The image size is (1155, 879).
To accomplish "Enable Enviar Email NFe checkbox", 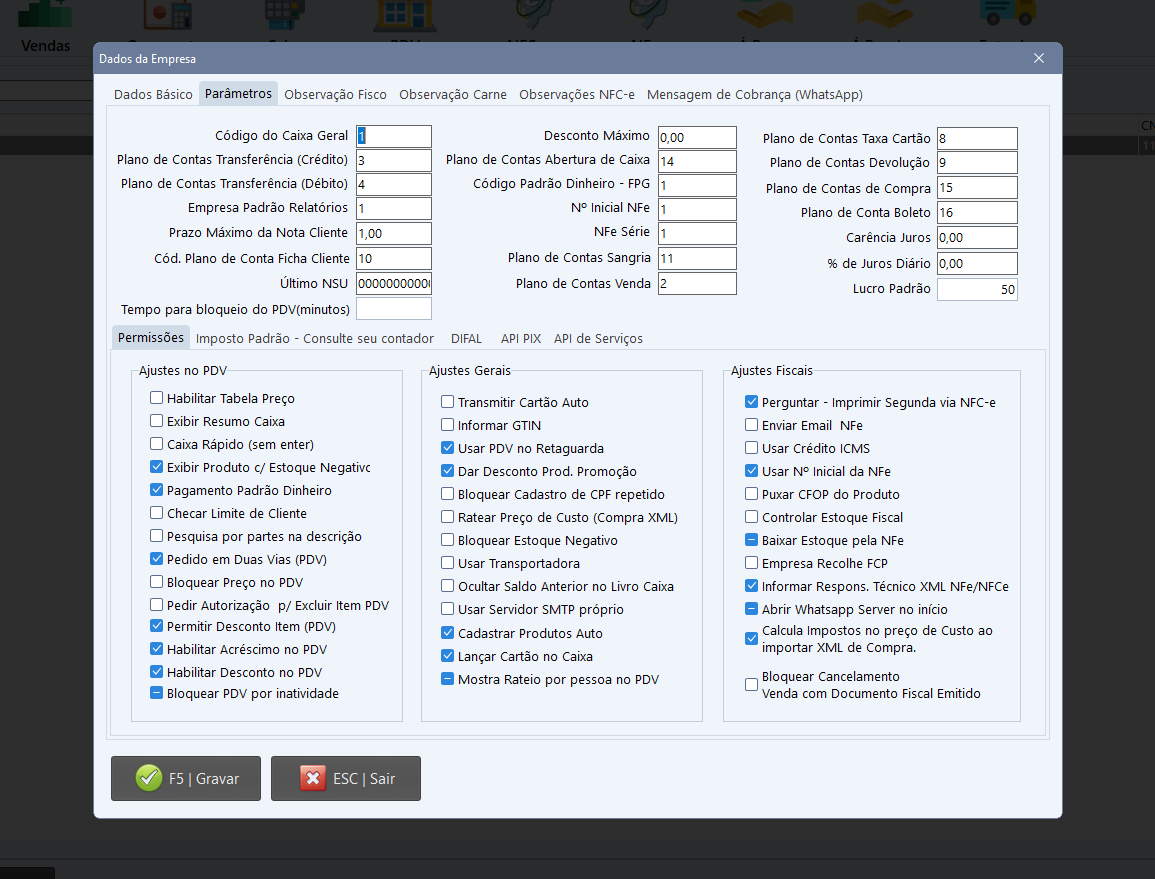I will 752,425.
